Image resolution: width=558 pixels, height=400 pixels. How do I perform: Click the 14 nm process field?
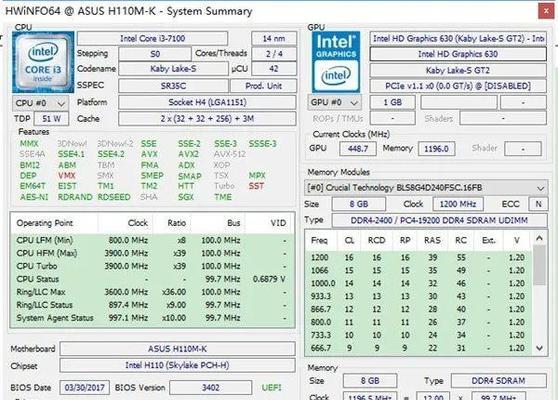[274, 38]
